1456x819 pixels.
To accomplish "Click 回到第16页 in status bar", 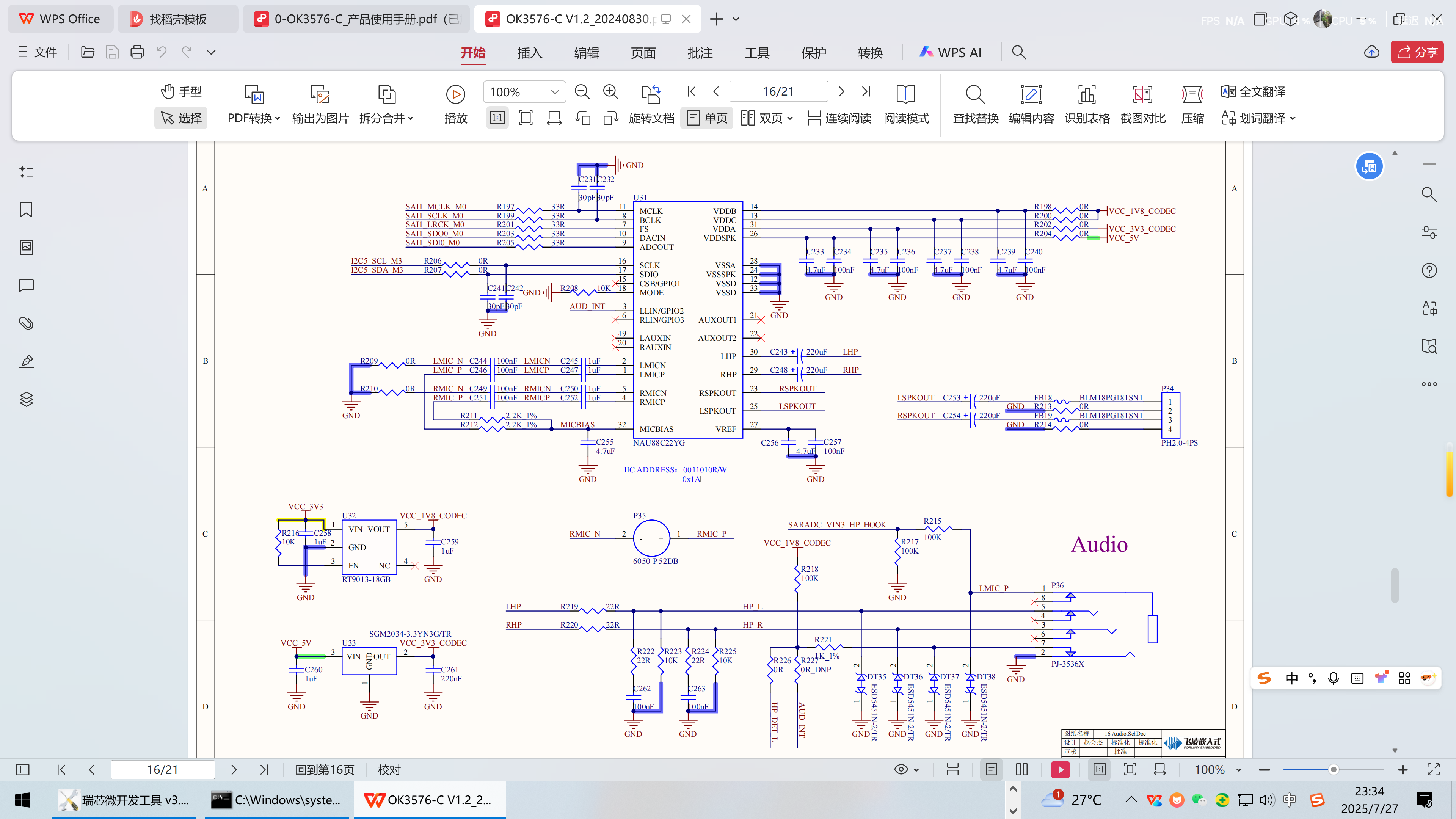I will (x=325, y=770).
